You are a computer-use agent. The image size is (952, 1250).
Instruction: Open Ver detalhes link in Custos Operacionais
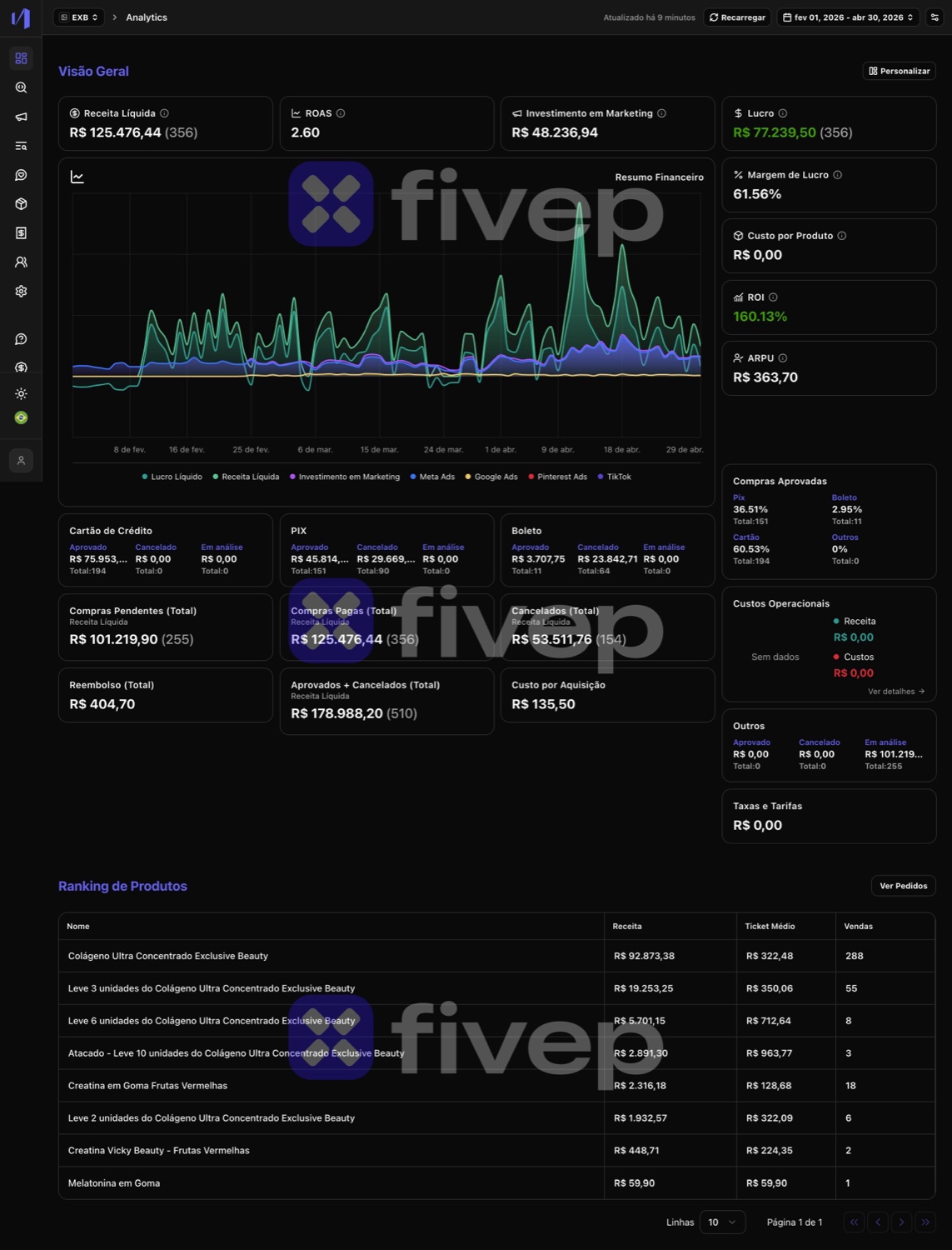click(x=896, y=692)
